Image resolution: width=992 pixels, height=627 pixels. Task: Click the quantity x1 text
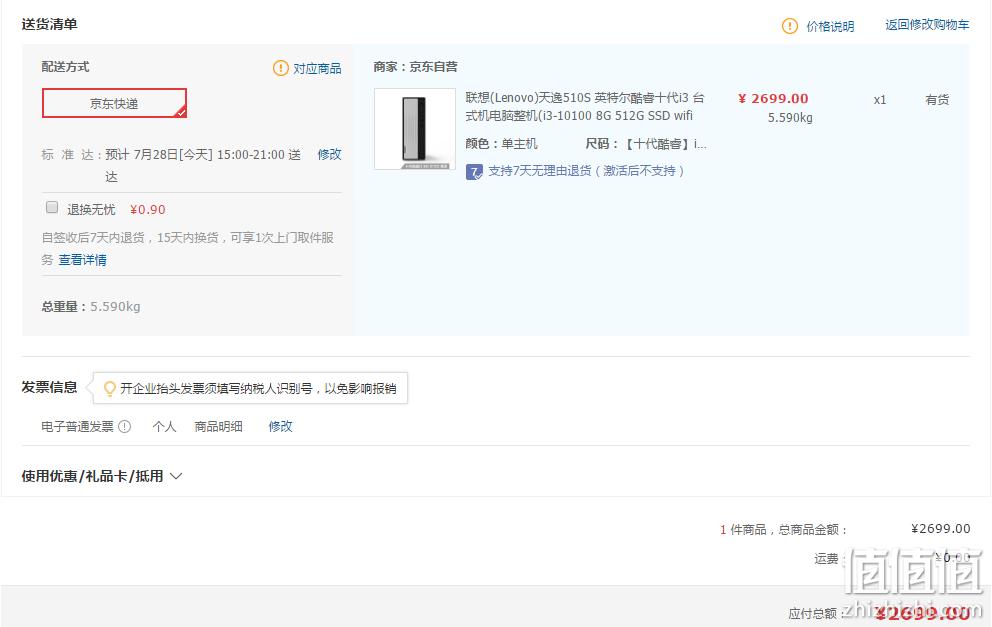(x=879, y=100)
